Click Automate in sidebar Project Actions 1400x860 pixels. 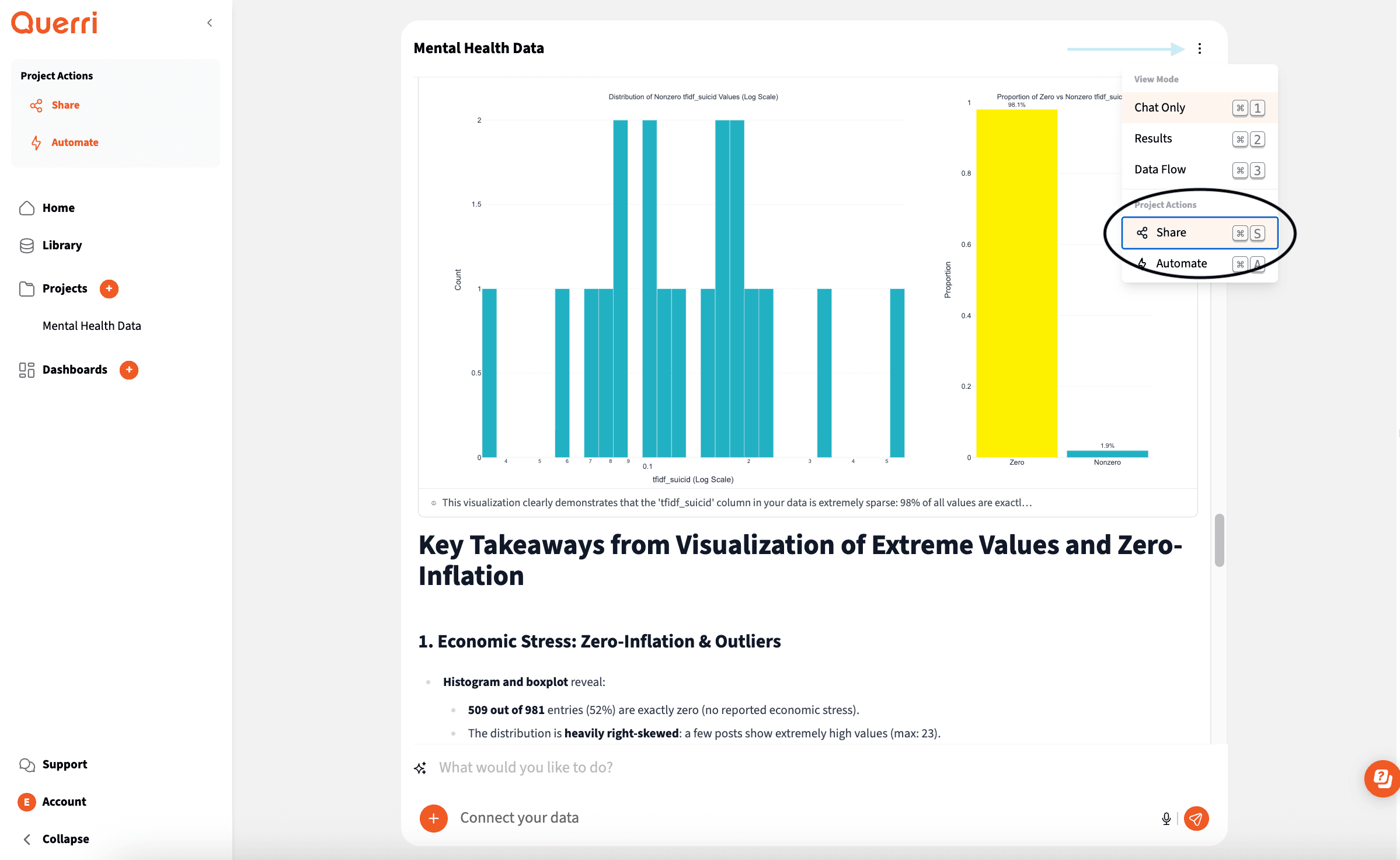click(75, 142)
